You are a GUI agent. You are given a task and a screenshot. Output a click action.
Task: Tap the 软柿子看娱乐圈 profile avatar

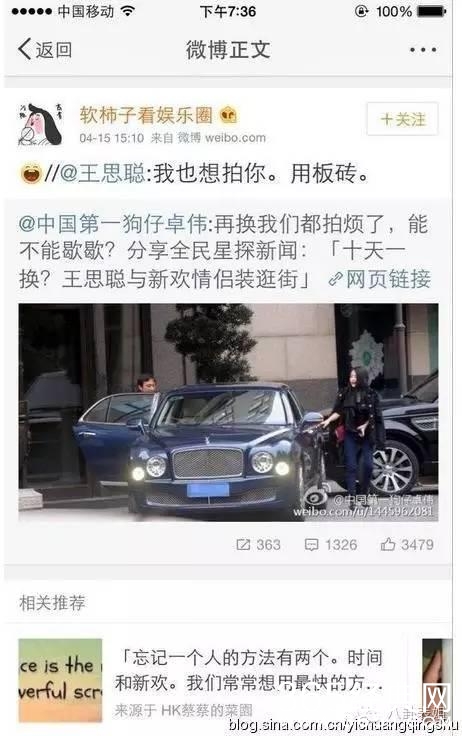coord(40,124)
